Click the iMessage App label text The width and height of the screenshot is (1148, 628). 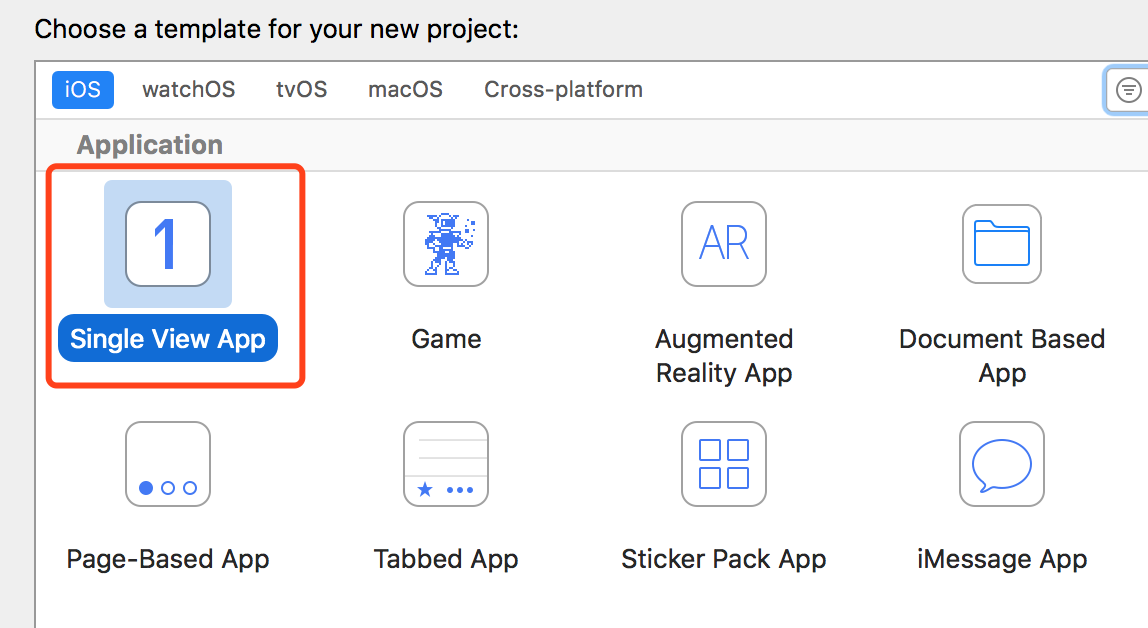click(x=1002, y=558)
